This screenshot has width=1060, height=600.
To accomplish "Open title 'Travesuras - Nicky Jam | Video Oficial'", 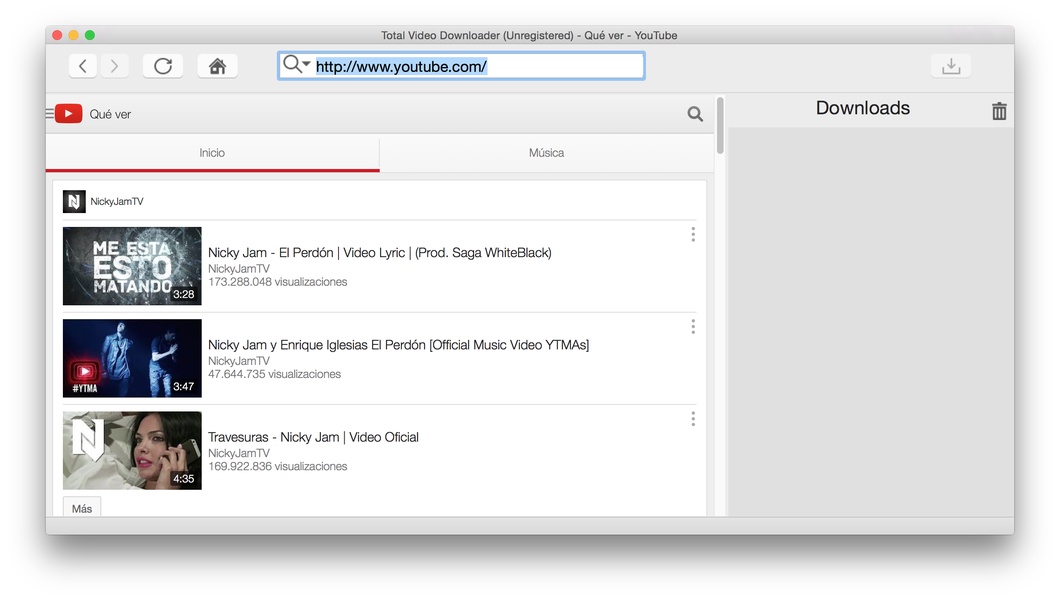I will click(x=313, y=437).
